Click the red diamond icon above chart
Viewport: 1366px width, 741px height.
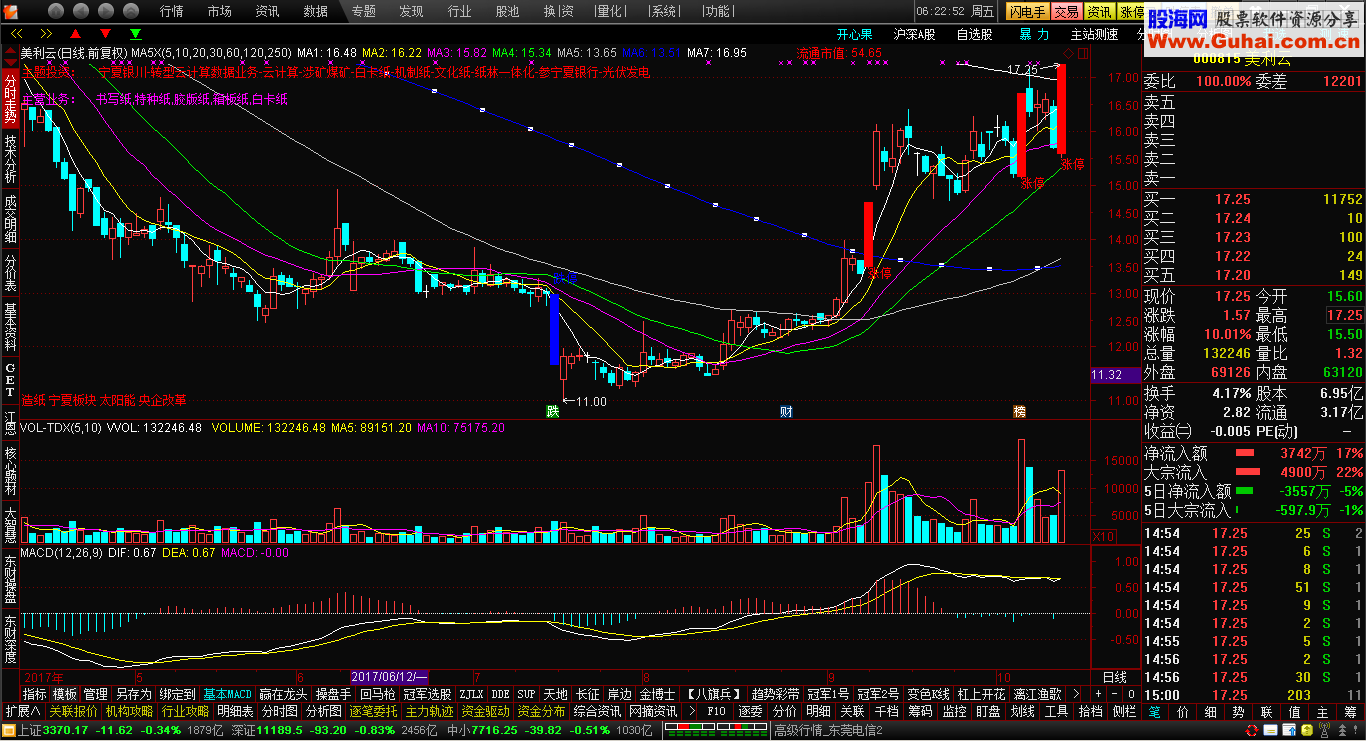tap(1068, 53)
